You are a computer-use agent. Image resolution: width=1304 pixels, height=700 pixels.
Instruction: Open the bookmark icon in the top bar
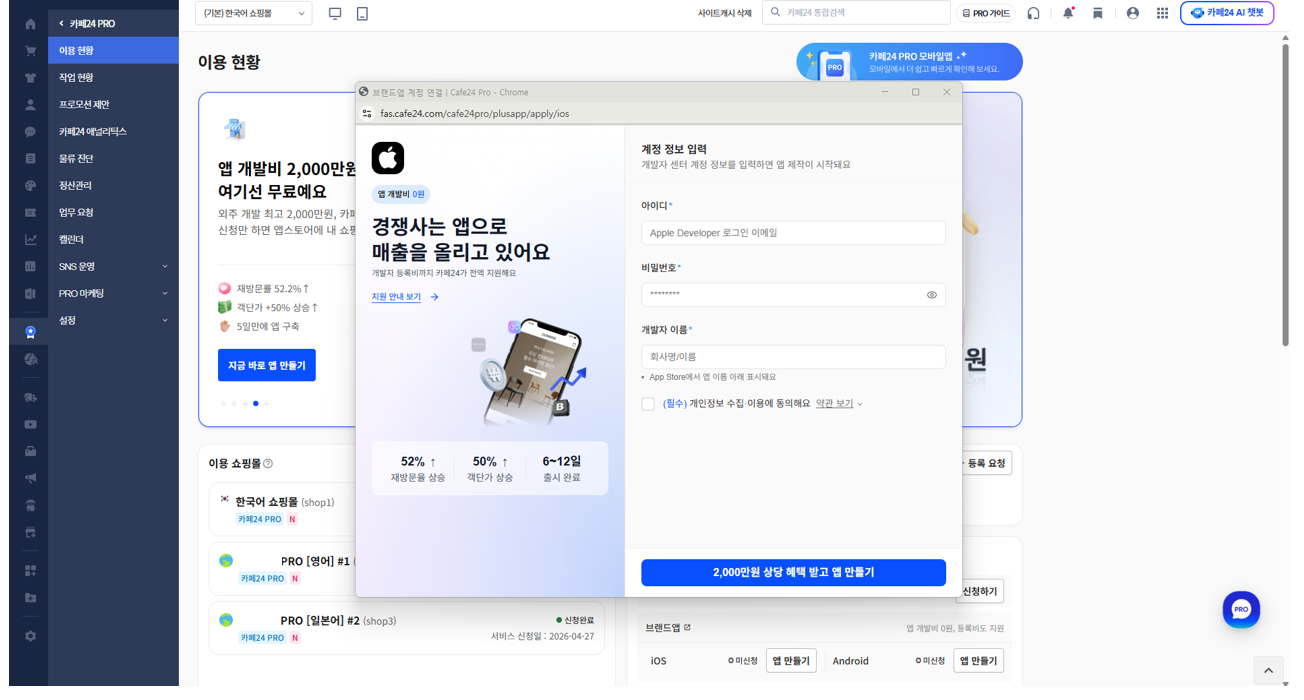click(x=1097, y=13)
